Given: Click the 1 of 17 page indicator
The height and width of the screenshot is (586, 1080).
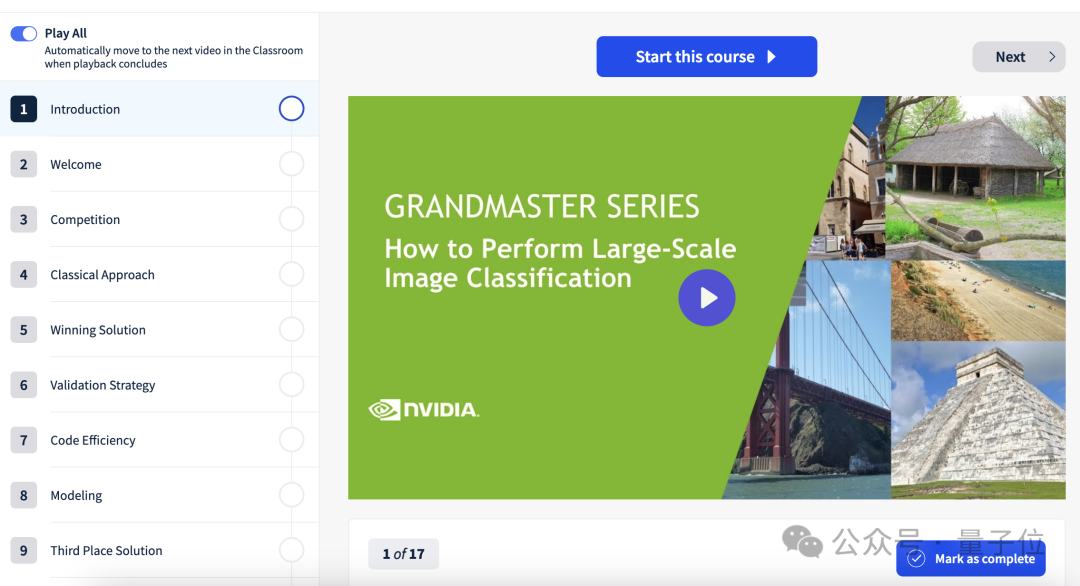Looking at the screenshot, I should (404, 554).
